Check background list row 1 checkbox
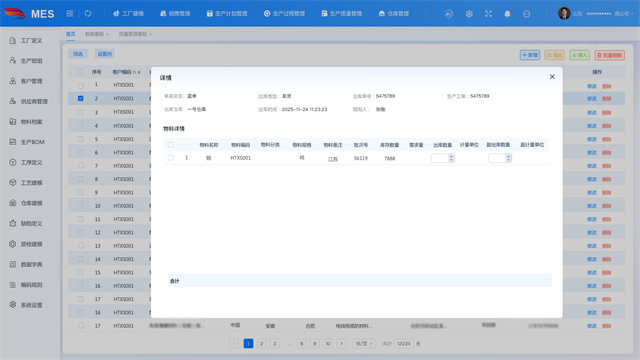 [80, 85]
